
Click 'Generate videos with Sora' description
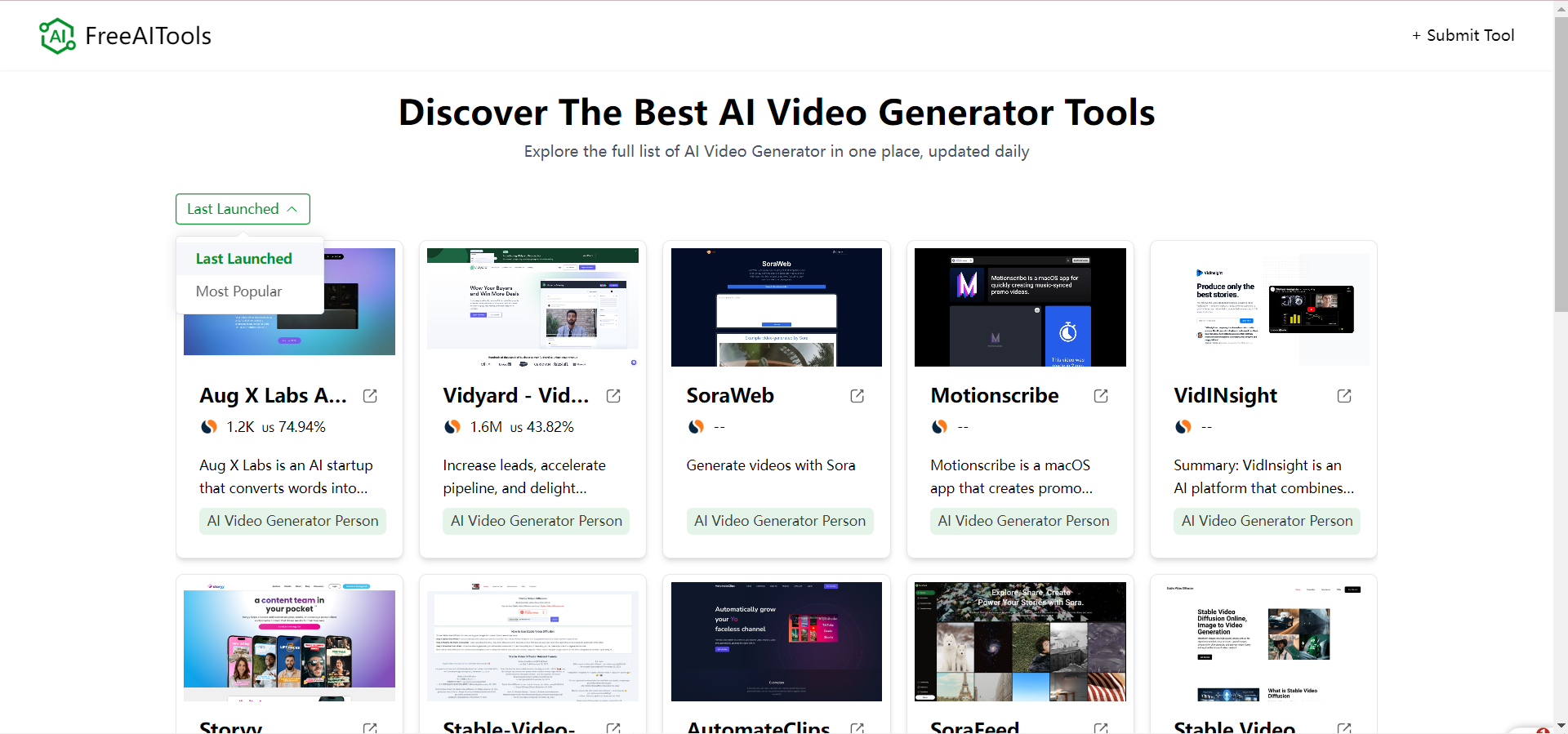(x=771, y=465)
